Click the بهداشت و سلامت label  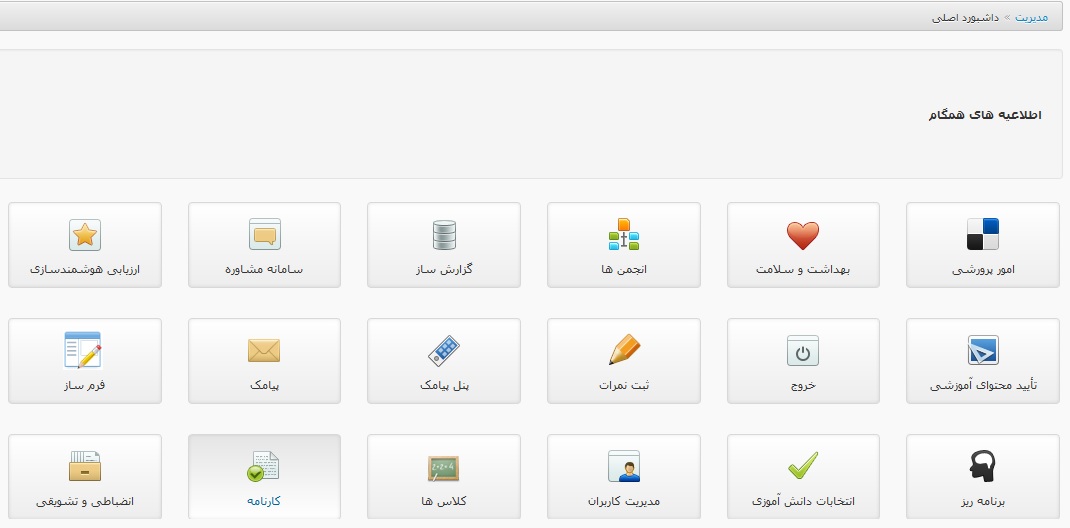(803, 269)
